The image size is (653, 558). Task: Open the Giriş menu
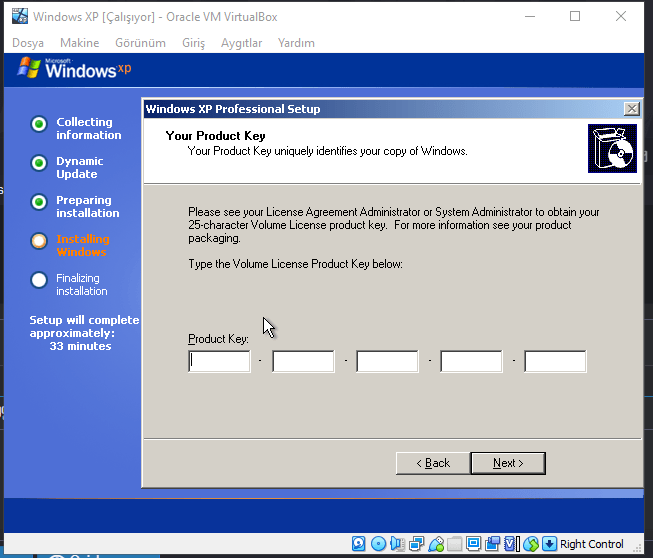tap(194, 43)
